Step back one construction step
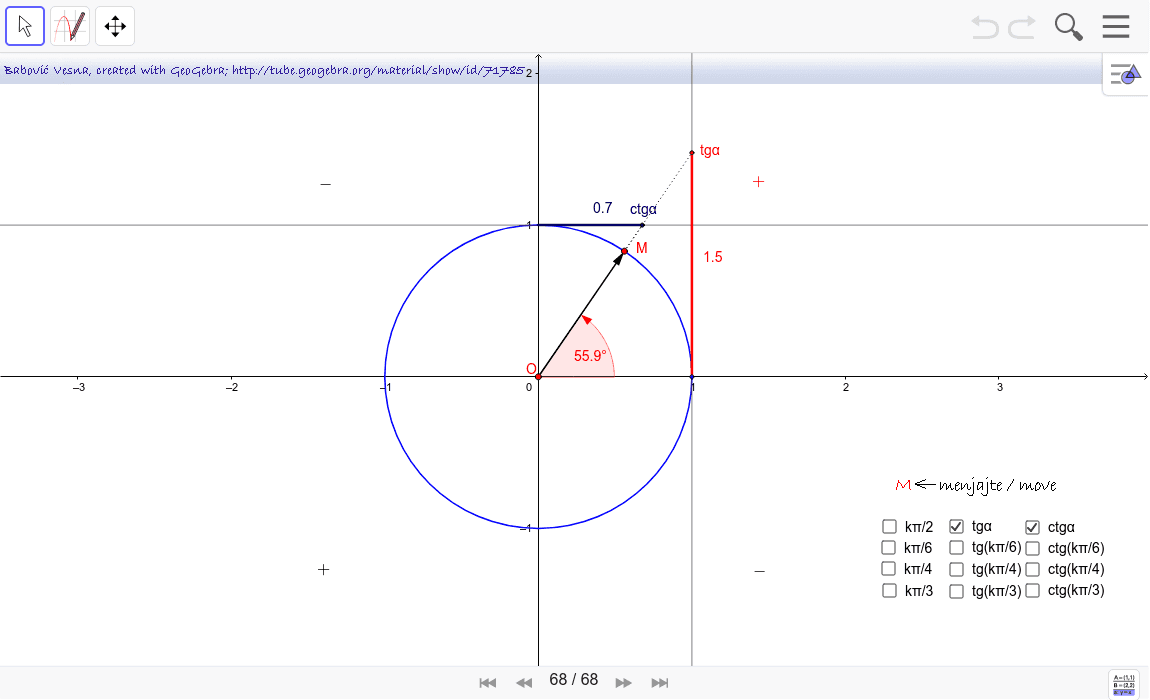This screenshot has width=1150, height=700. [524, 681]
